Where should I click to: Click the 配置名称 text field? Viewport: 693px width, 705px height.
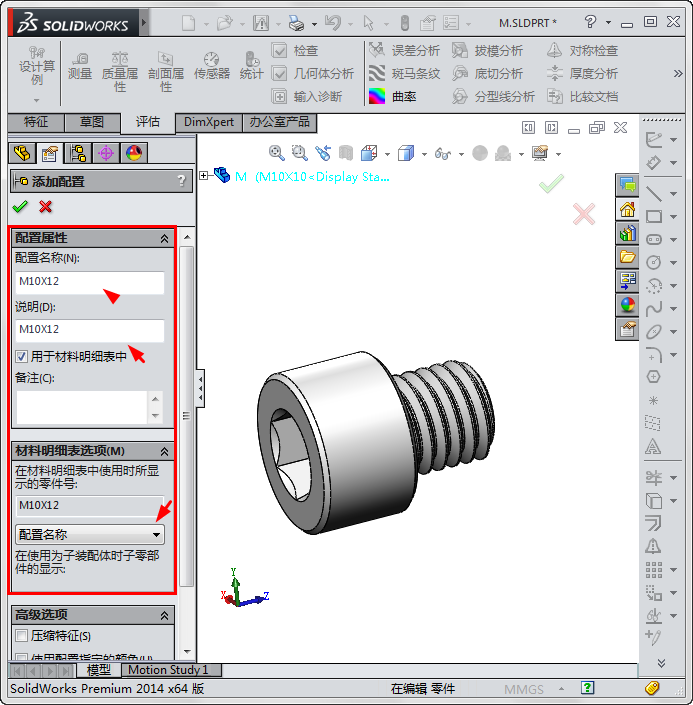(x=89, y=282)
